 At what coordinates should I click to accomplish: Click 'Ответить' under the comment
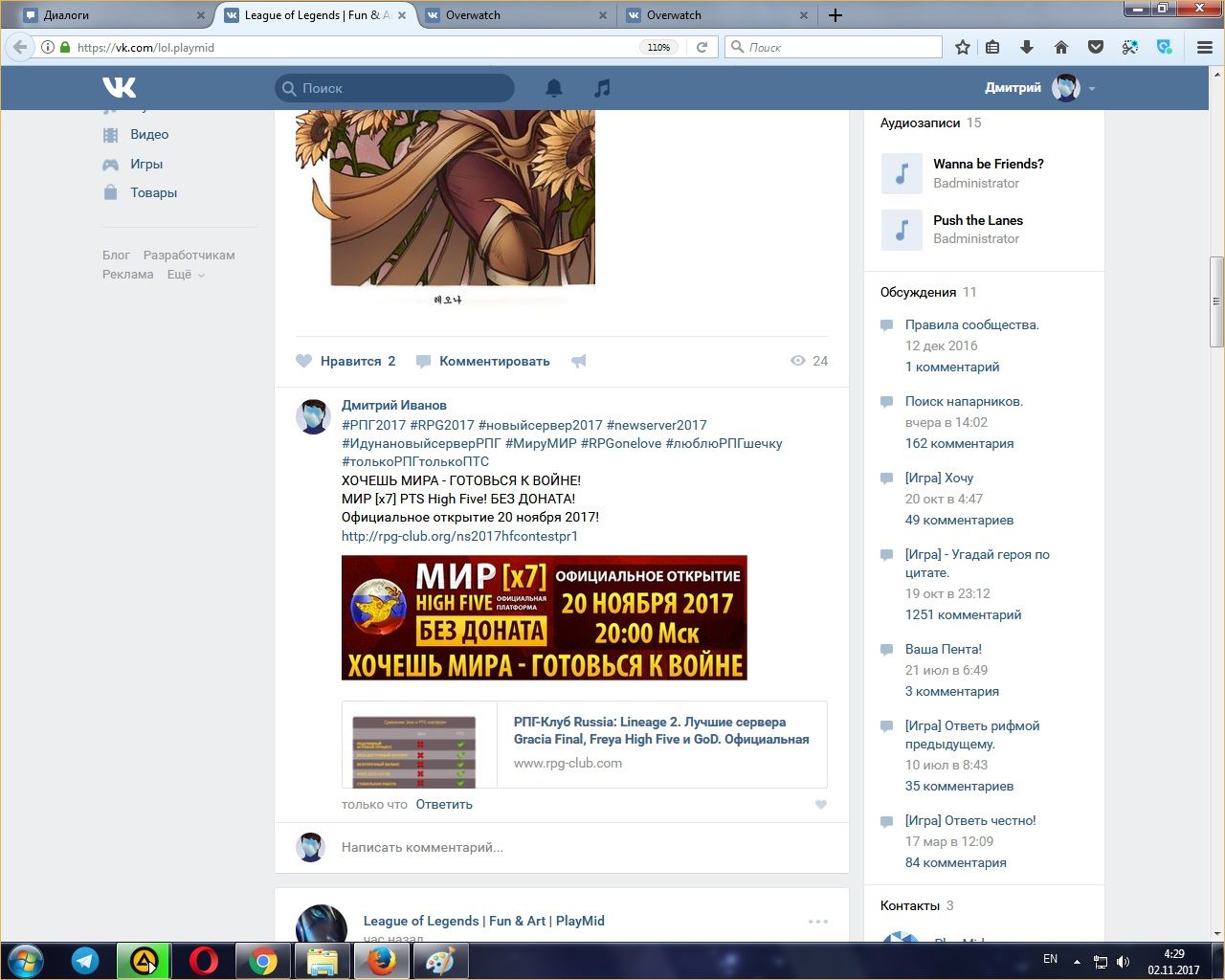pyautogui.click(x=444, y=805)
